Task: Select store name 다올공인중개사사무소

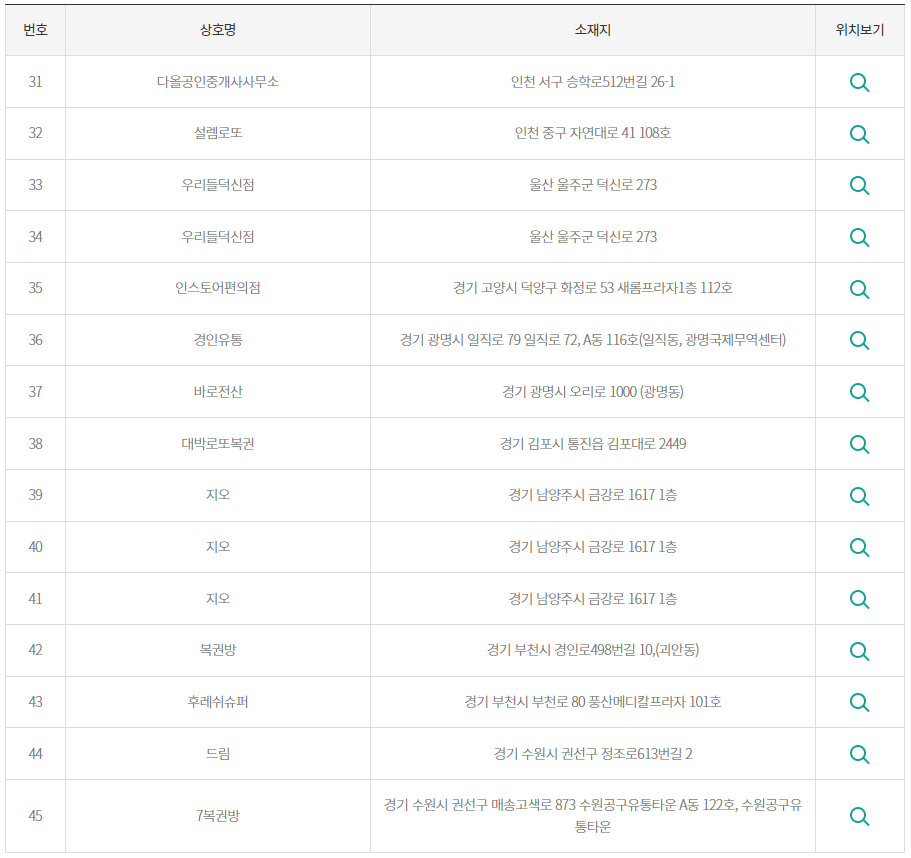Action: [218, 82]
